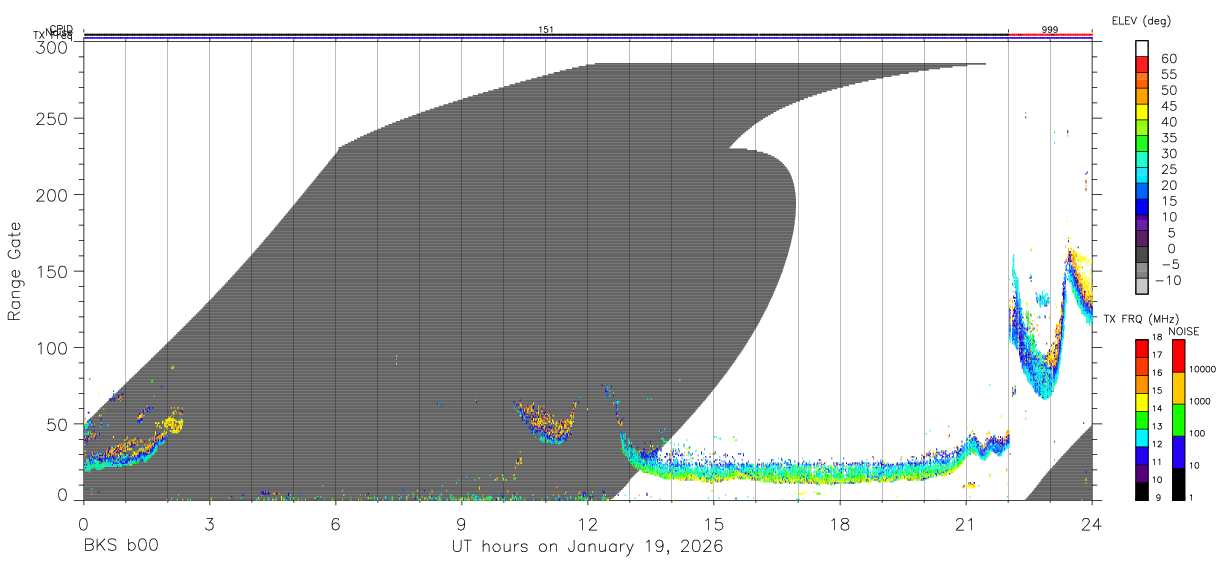1228x567 pixels.
Task: Click the x-axis tick label '12'
Action: [x=587, y=523]
